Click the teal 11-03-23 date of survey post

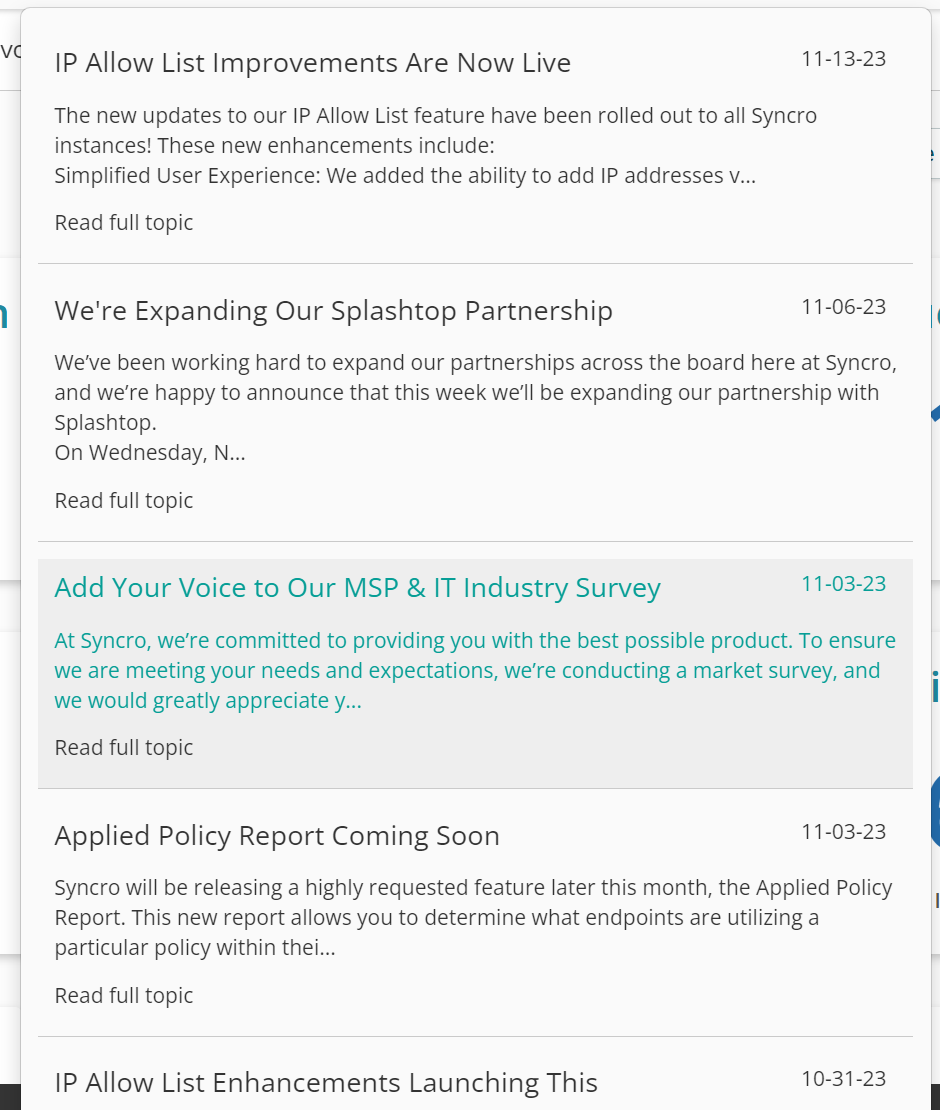[843, 584]
